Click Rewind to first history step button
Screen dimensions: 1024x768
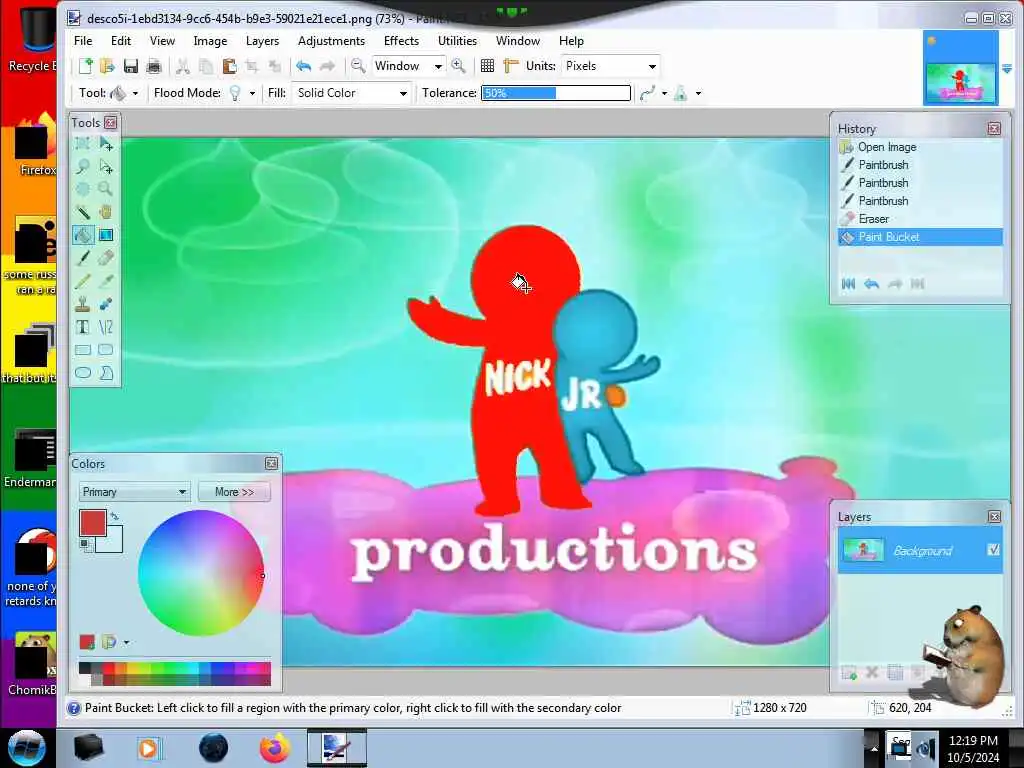click(x=848, y=283)
